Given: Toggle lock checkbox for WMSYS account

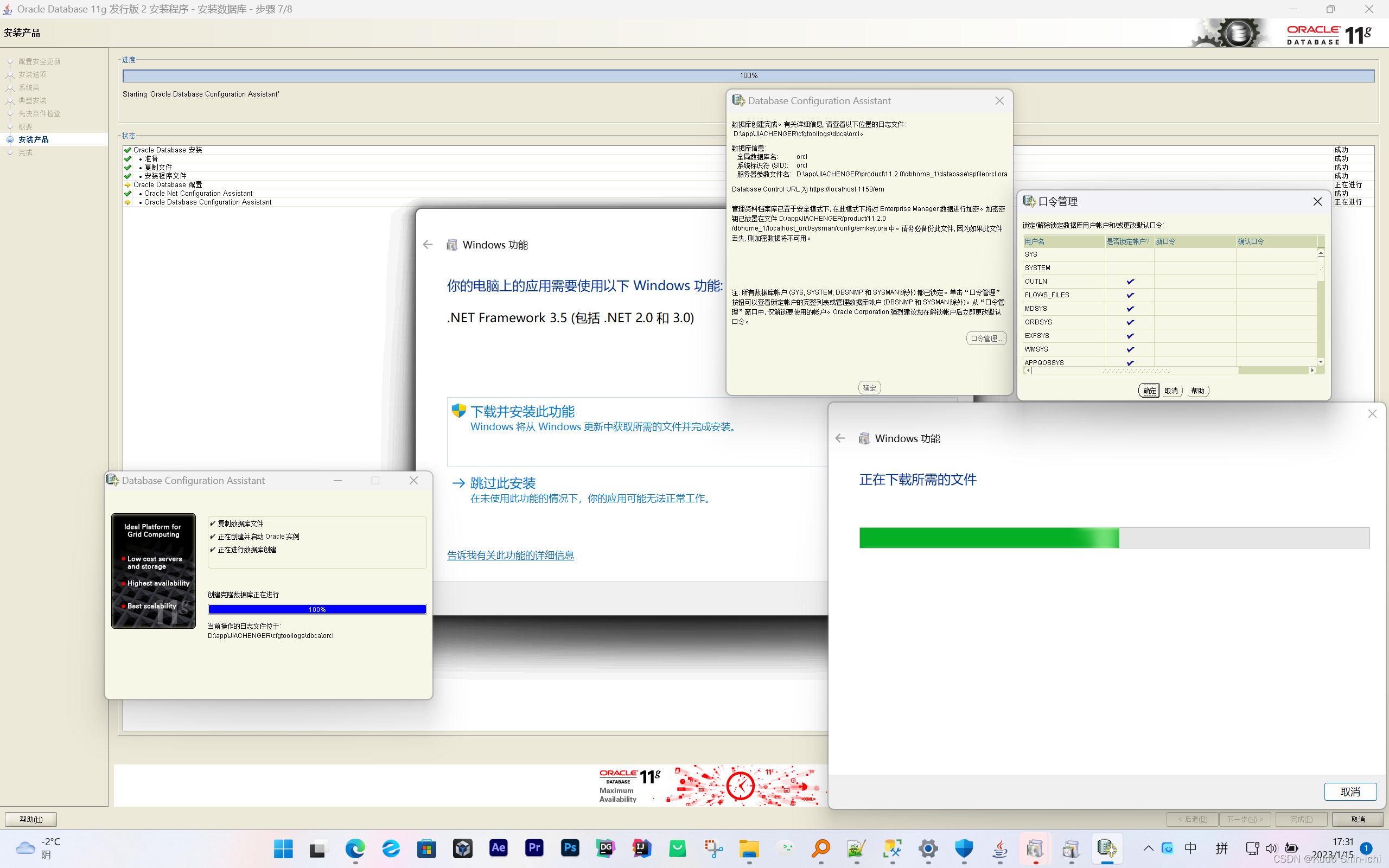Looking at the screenshot, I should 1130,349.
